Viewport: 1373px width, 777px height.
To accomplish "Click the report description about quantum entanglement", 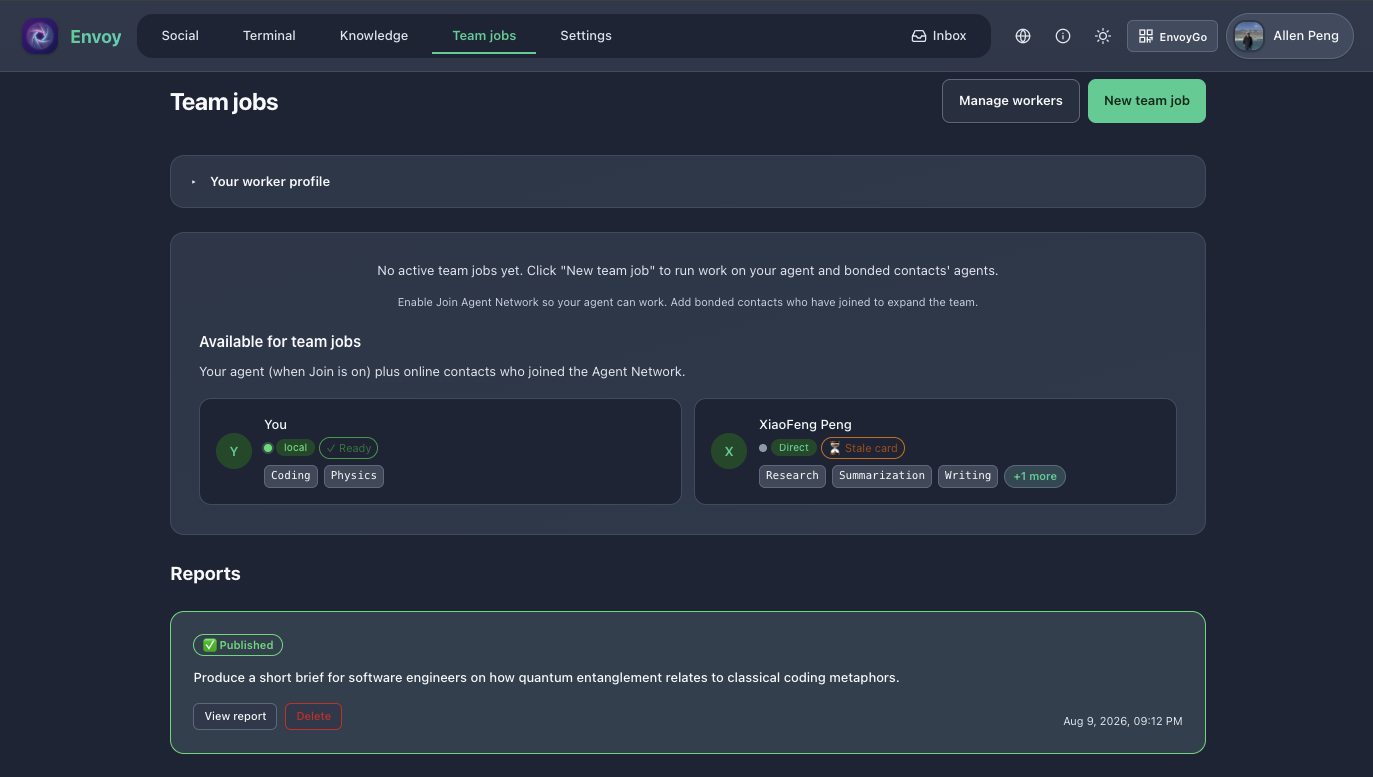I will (x=546, y=677).
